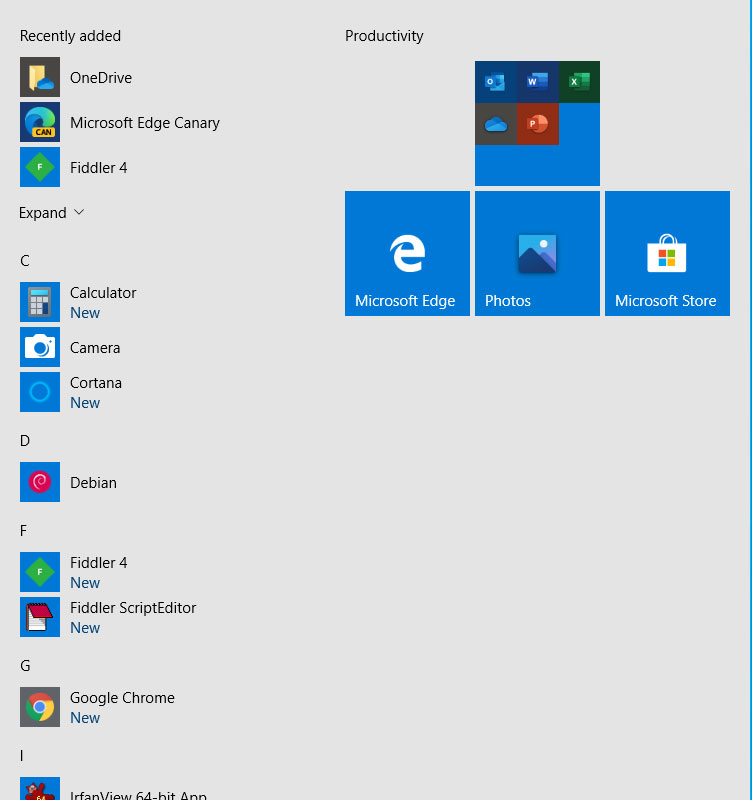The width and height of the screenshot is (752, 800).
Task: Launch the Camera app icon
Action: 40,347
